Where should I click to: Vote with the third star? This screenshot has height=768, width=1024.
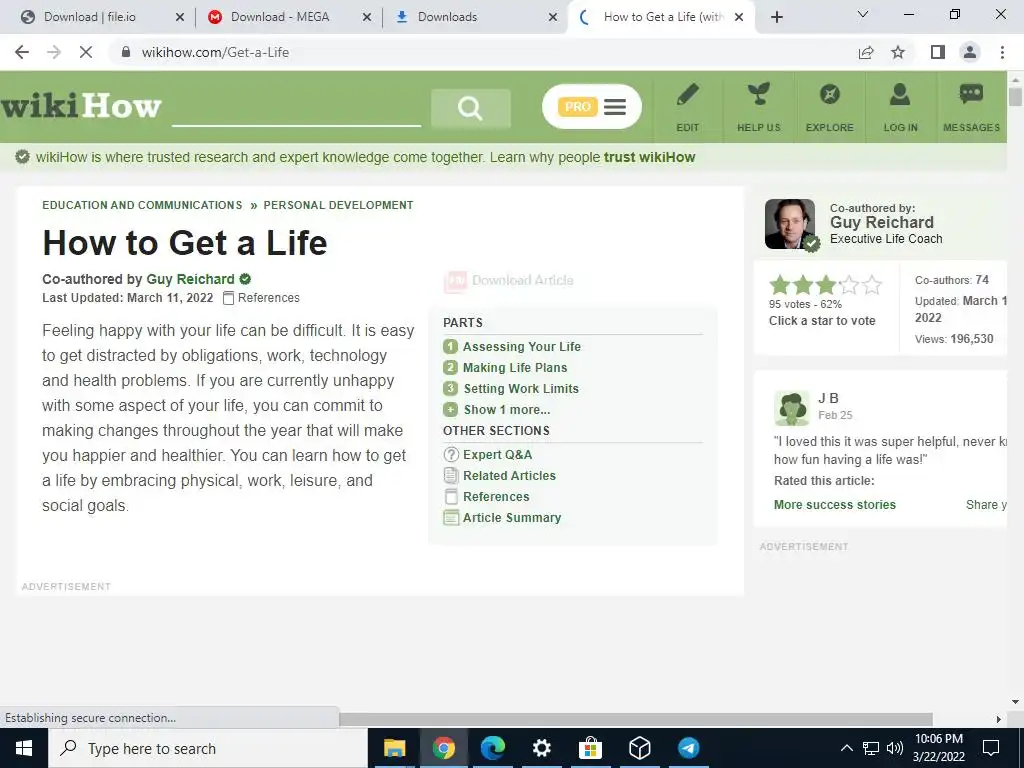(825, 285)
